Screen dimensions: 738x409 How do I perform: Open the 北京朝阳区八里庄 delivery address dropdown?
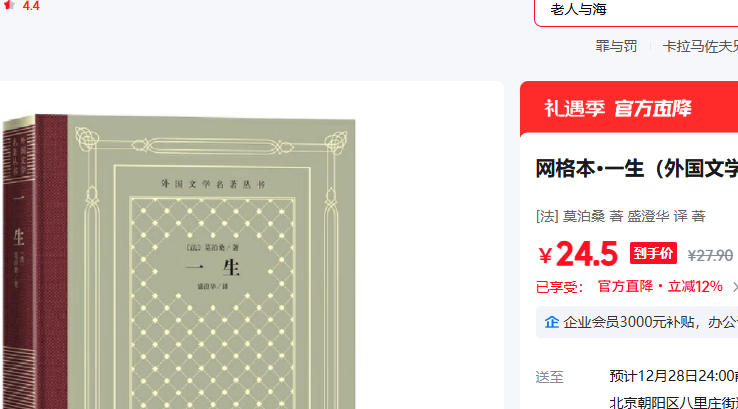674,402
